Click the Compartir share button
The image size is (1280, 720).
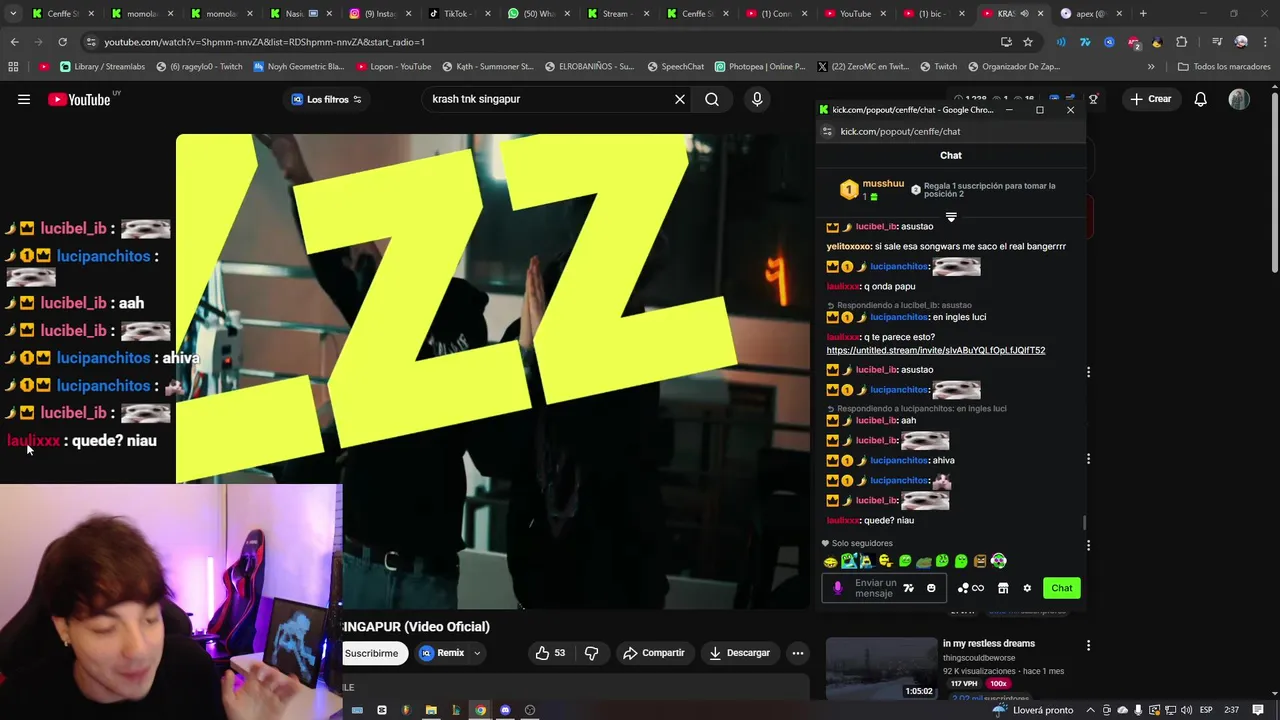[x=653, y=653]
